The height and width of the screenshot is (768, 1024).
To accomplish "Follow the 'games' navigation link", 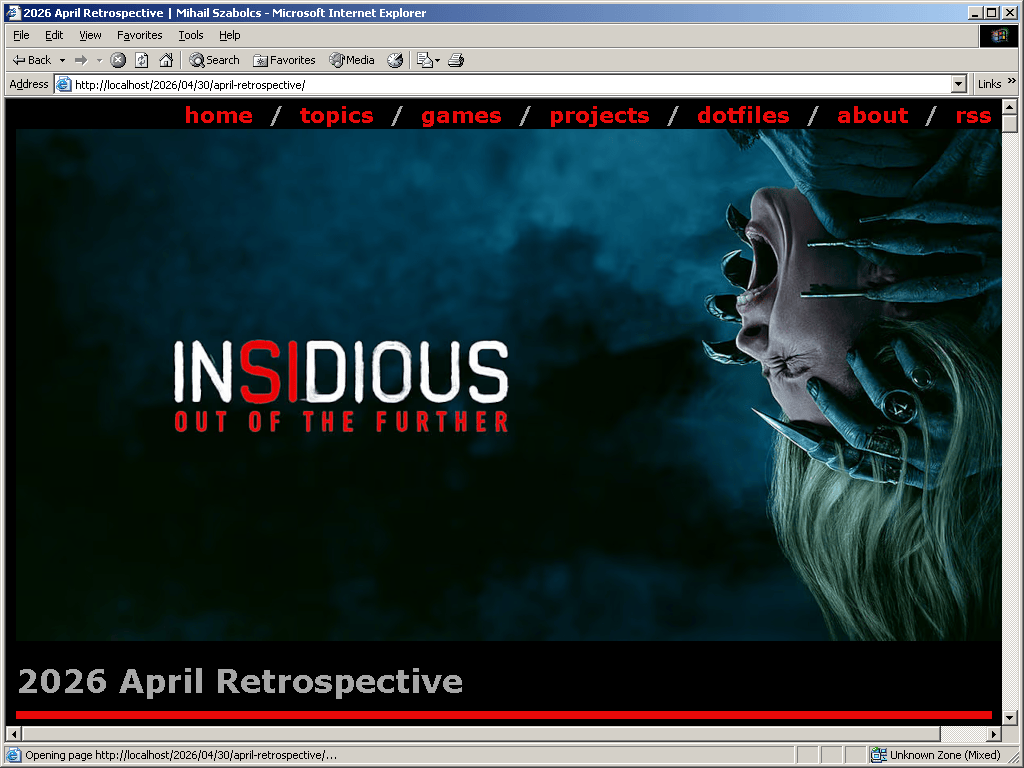I will [461, 116].
